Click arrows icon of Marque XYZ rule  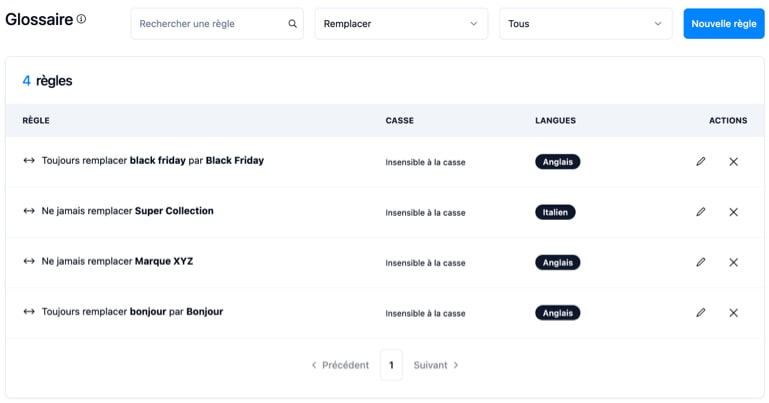[29, 261]
